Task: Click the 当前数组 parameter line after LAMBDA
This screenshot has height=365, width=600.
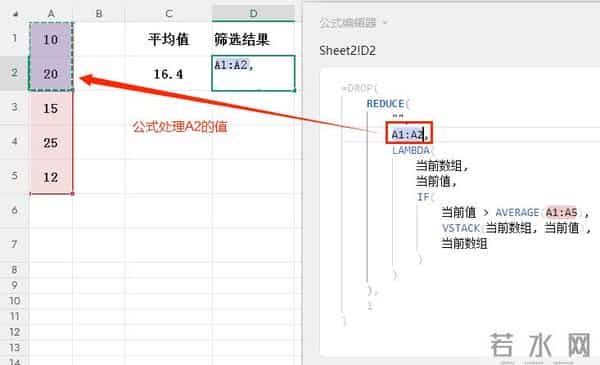Action: (x=442, y=166)
